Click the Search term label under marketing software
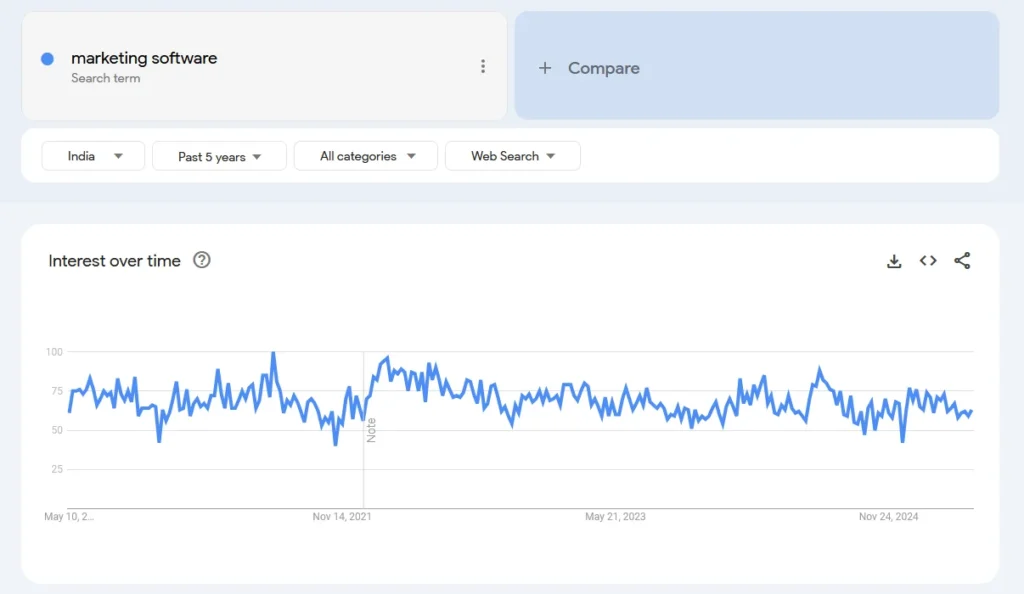Image resolution: width=1024 pixels, height=594 pixels. point(106,78)
